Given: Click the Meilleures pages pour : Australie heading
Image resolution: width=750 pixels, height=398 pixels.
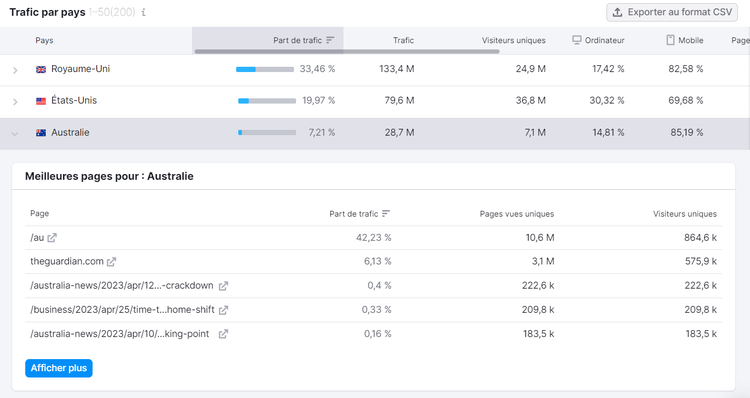Looking at the screenshot, I should [x=109, y=176].
